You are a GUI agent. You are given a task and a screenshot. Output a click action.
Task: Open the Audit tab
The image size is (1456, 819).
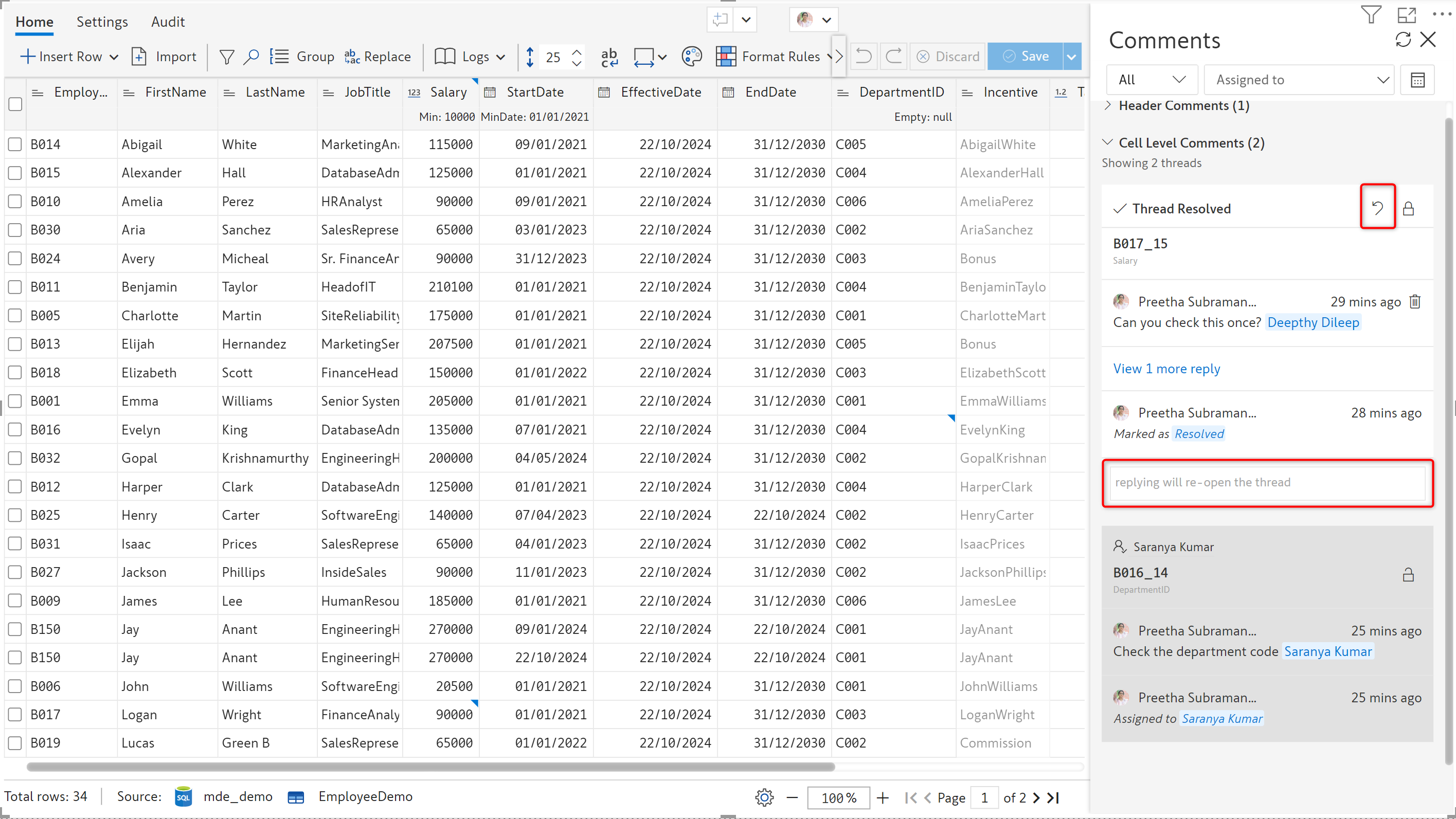(x=168, y=22)
